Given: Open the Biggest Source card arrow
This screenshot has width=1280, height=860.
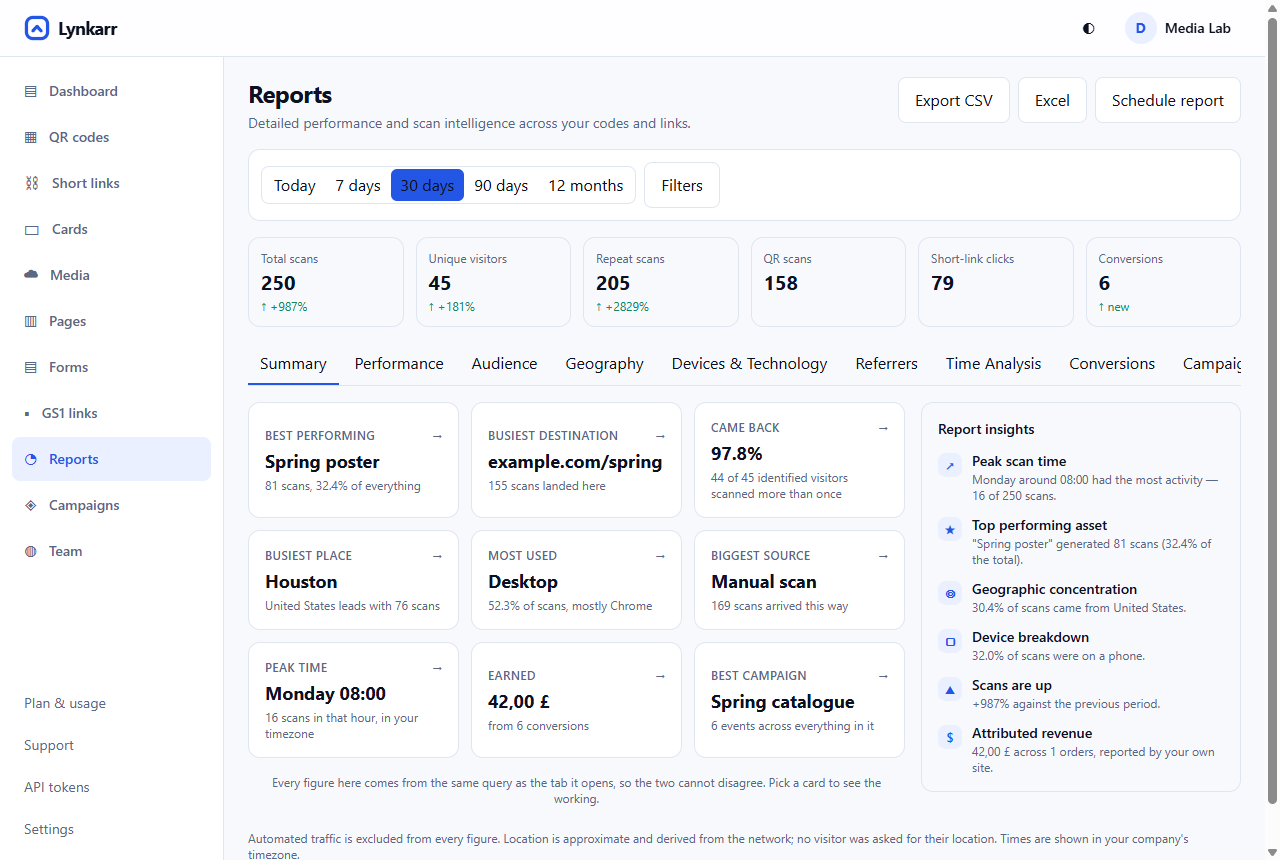Looking at the screenshot, I should point(883,556).
